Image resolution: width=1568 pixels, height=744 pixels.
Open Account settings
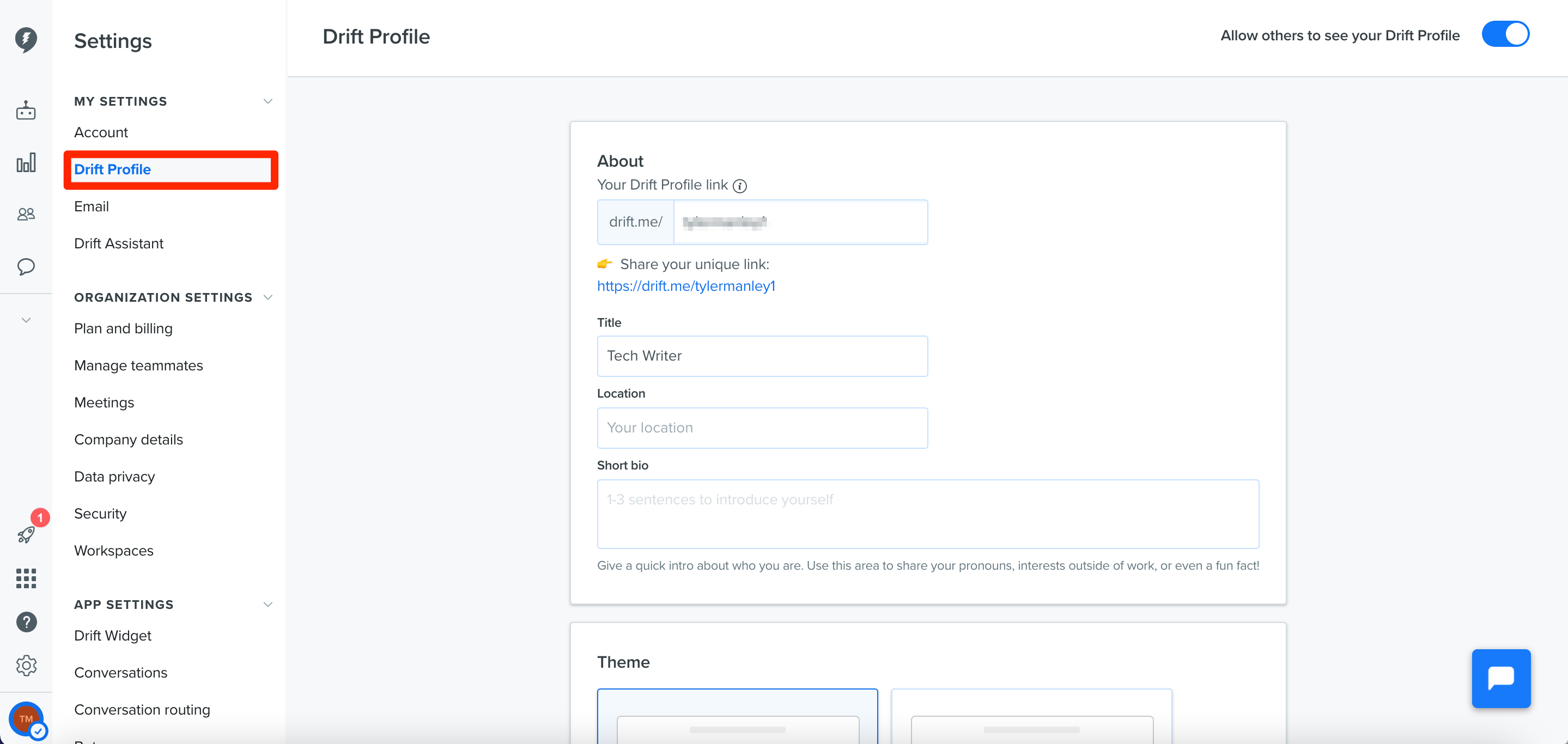(x=101, y=132)
